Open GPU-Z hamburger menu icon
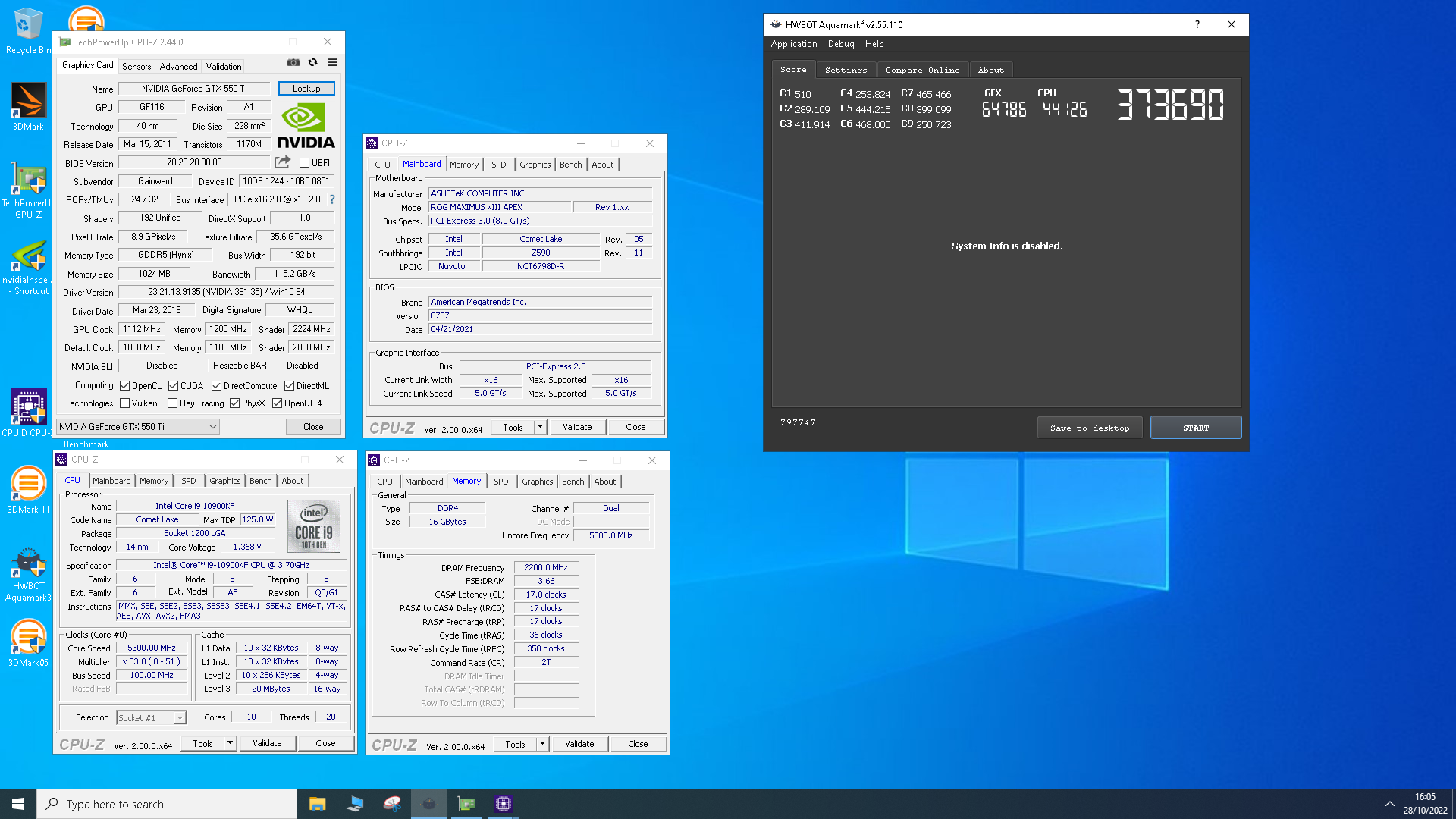 pyautogui.click(x=332, y=62)
